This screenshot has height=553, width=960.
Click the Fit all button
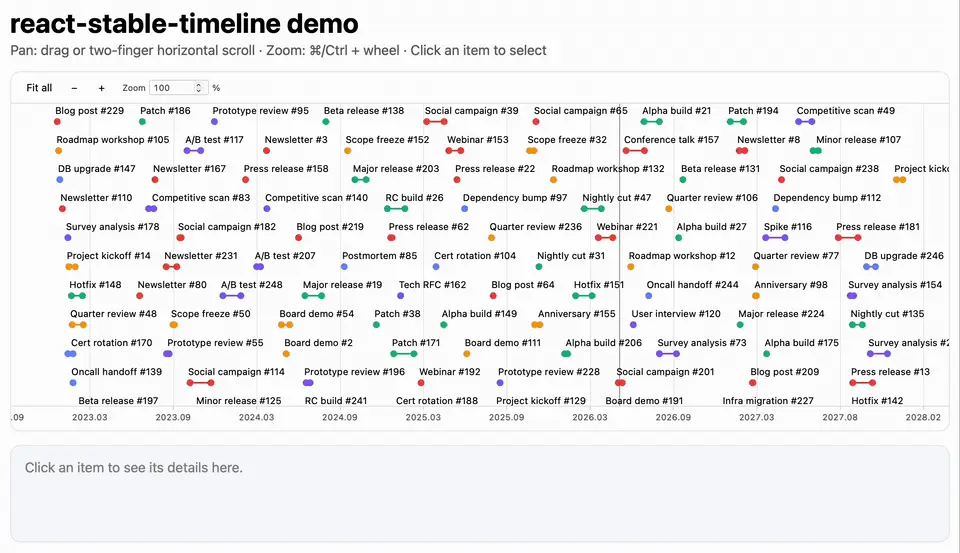click(x=39, y=88)
